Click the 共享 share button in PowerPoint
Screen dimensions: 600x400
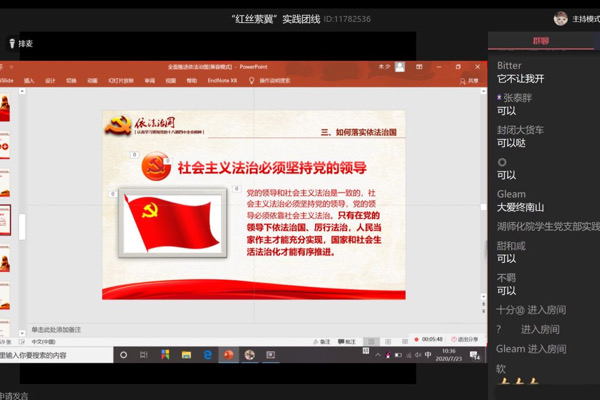point(471,81)
